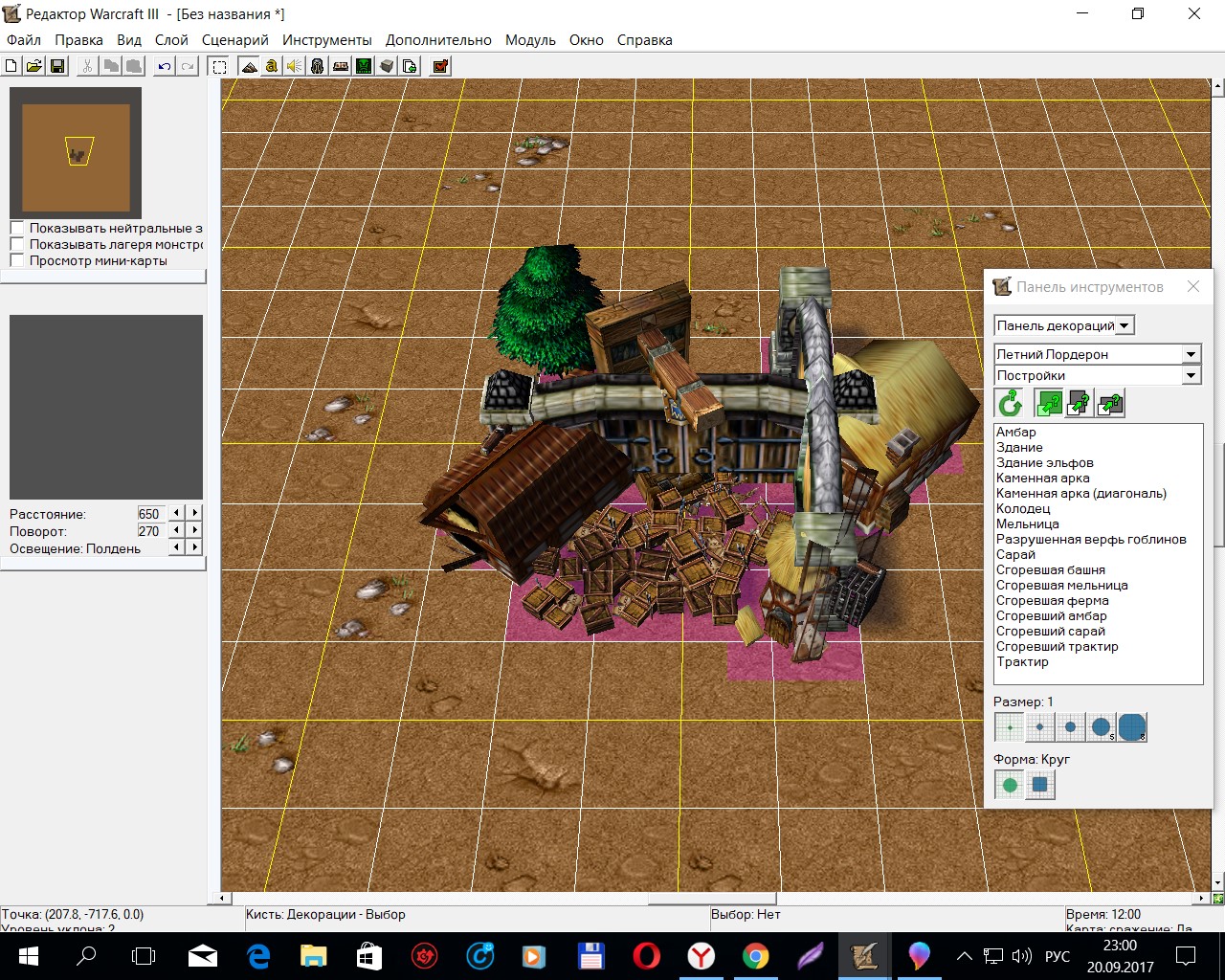This screenshot has height=980, width=1225.
Task: Toggle the first green random scale icon
Action: coord(1050,403)
